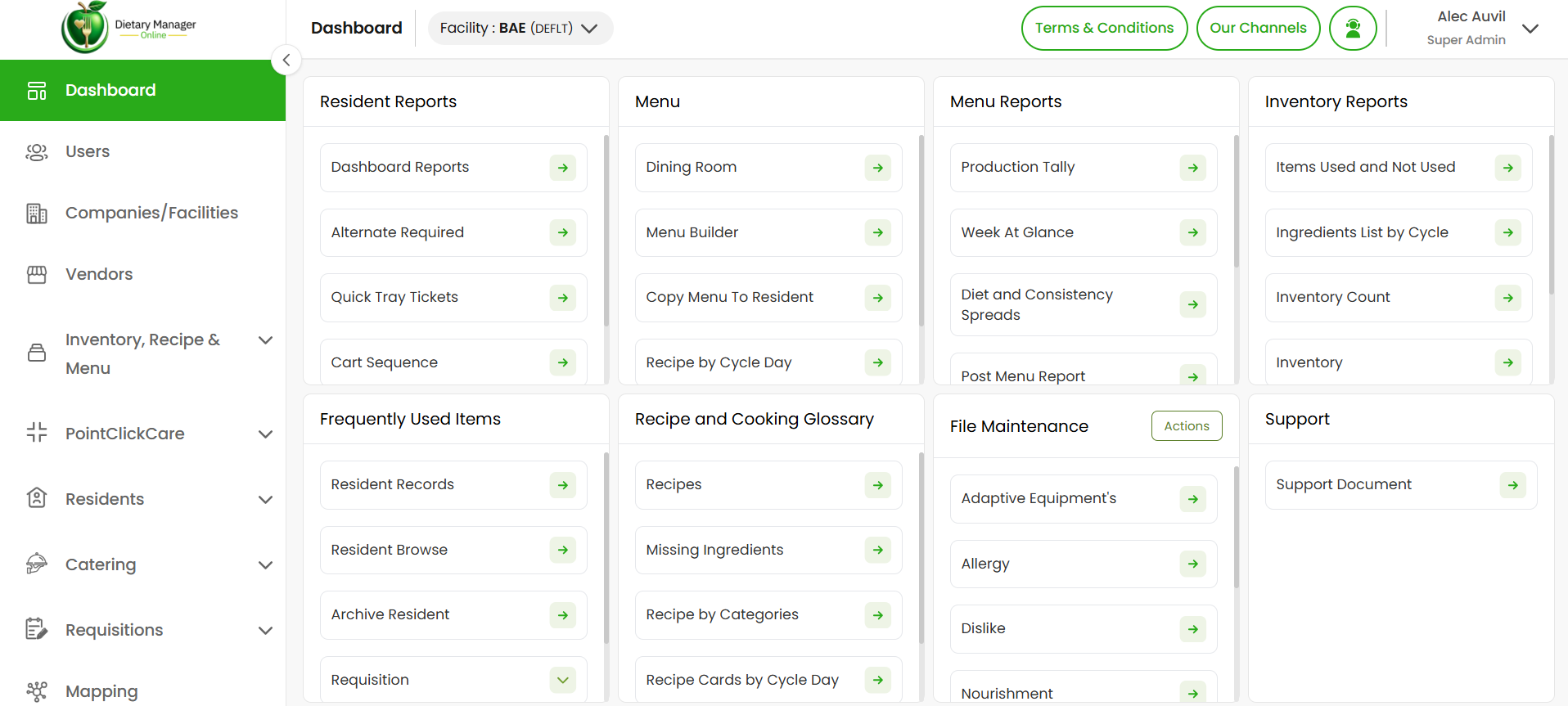Open the Alec Auvil profile dropdown
Image resolution: width=1568 pixels, height=706 pixels.
[1530, 29]
